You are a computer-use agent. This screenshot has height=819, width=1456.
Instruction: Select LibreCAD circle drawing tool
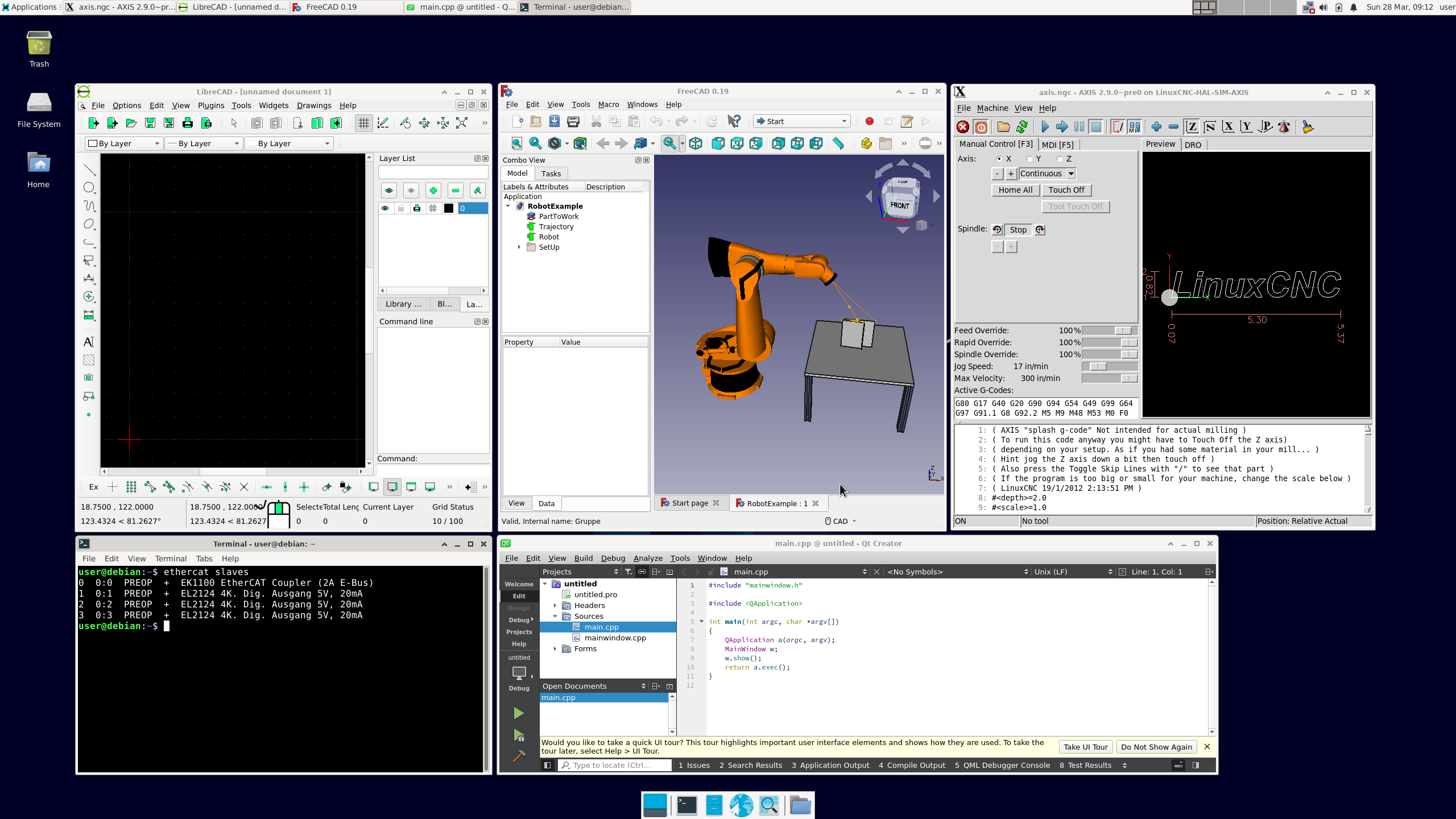tap(89, 188)
